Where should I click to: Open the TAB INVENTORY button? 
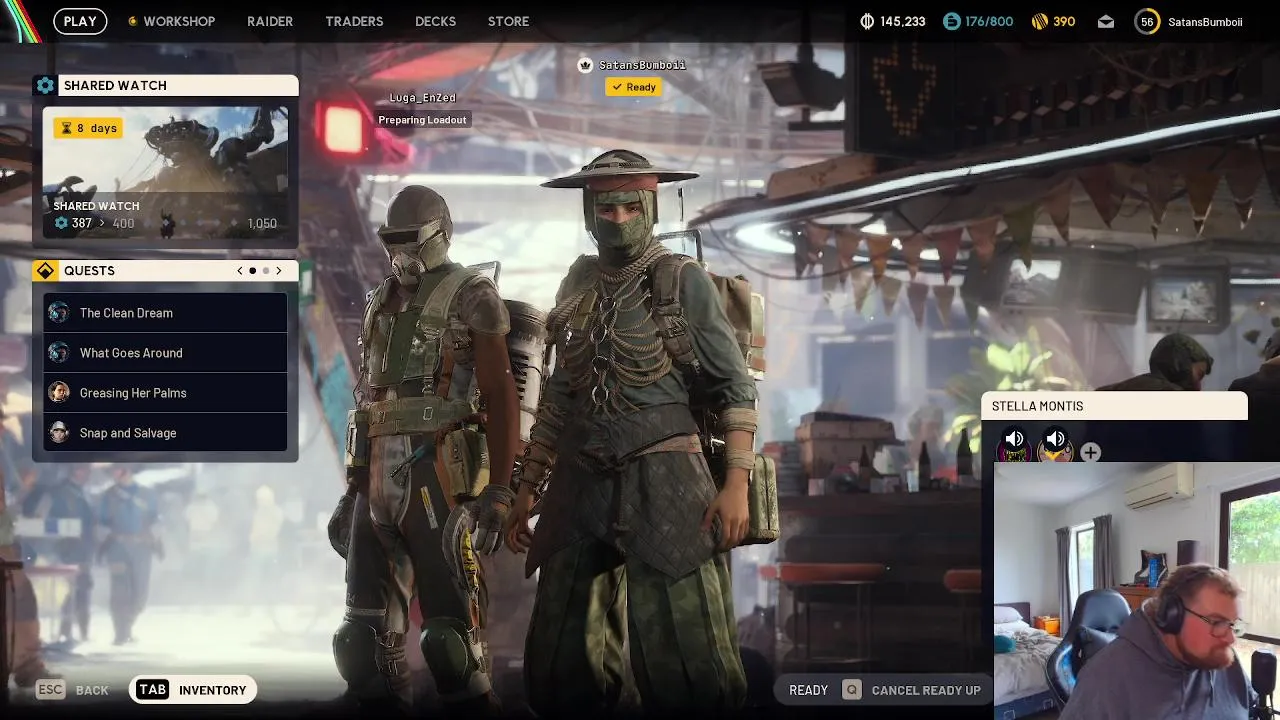193,690
